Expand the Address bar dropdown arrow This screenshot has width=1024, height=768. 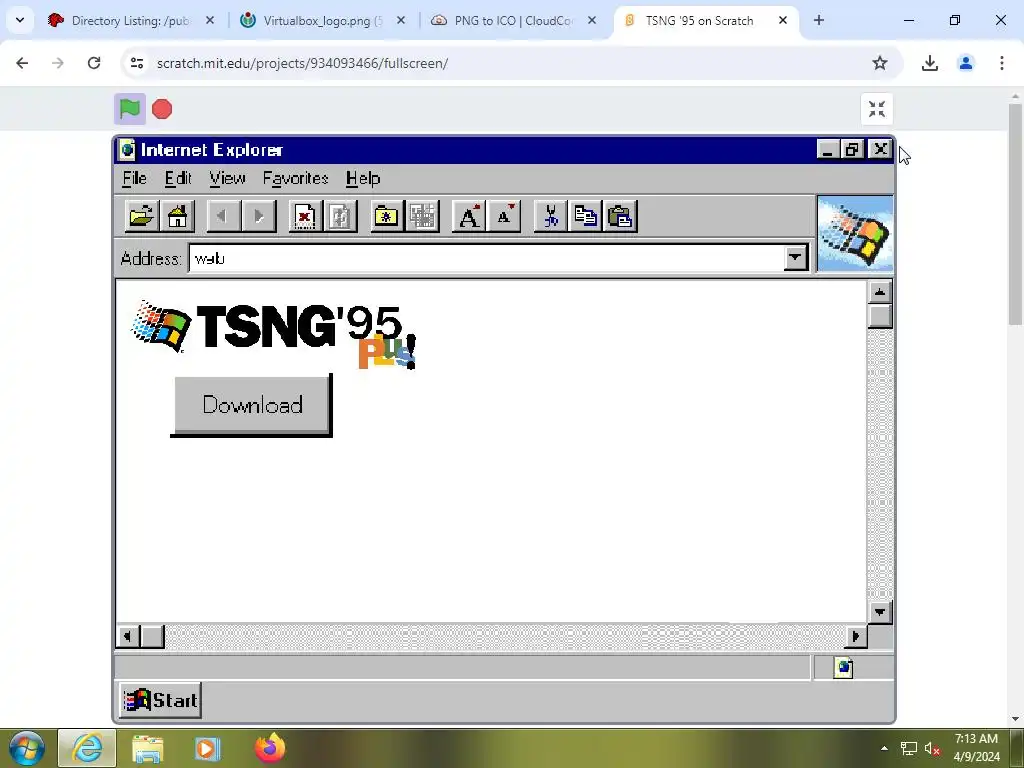795,258
